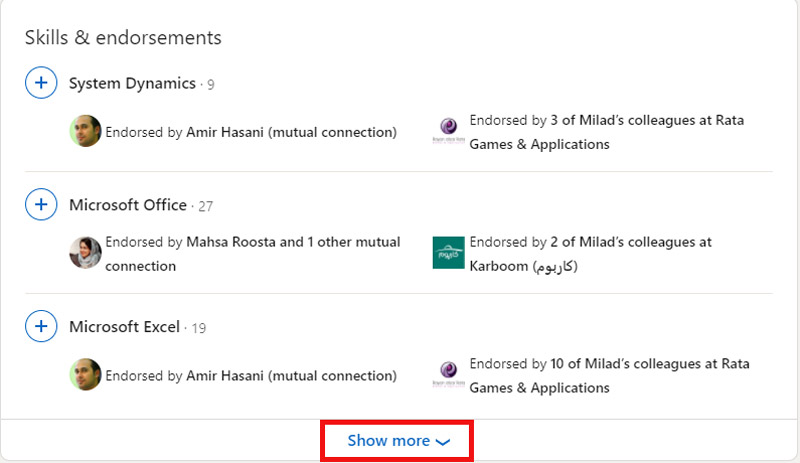Click the Show more chevron arrow

(444, 442)
